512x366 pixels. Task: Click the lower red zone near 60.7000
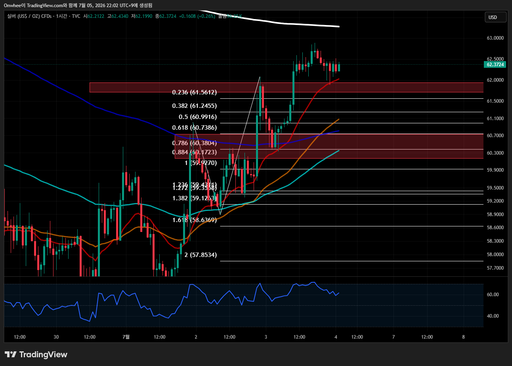tap(329, 146)
